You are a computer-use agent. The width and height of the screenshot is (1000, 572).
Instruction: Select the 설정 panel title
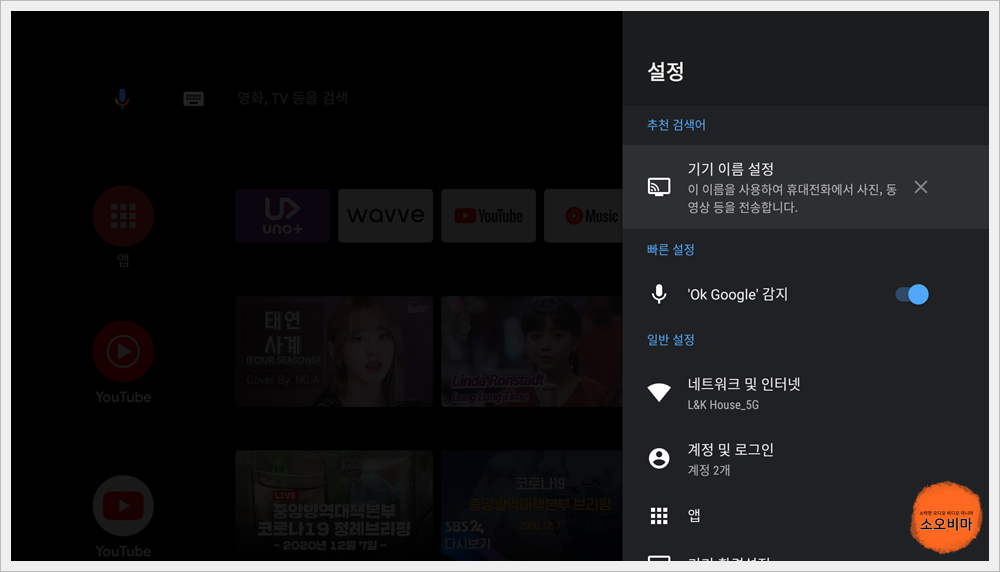point(666,71)
